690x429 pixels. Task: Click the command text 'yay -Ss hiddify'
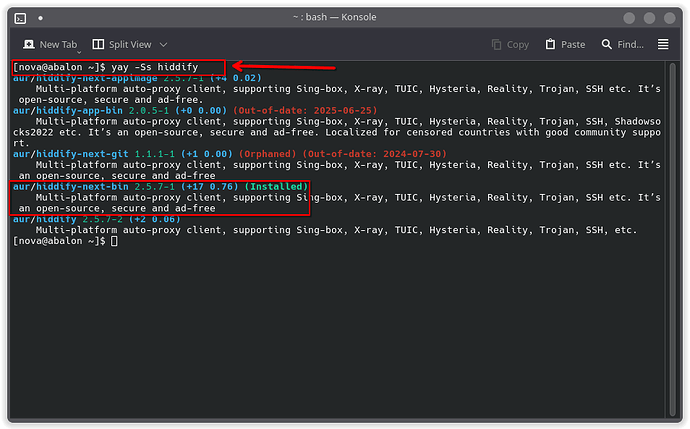point(154,67)
